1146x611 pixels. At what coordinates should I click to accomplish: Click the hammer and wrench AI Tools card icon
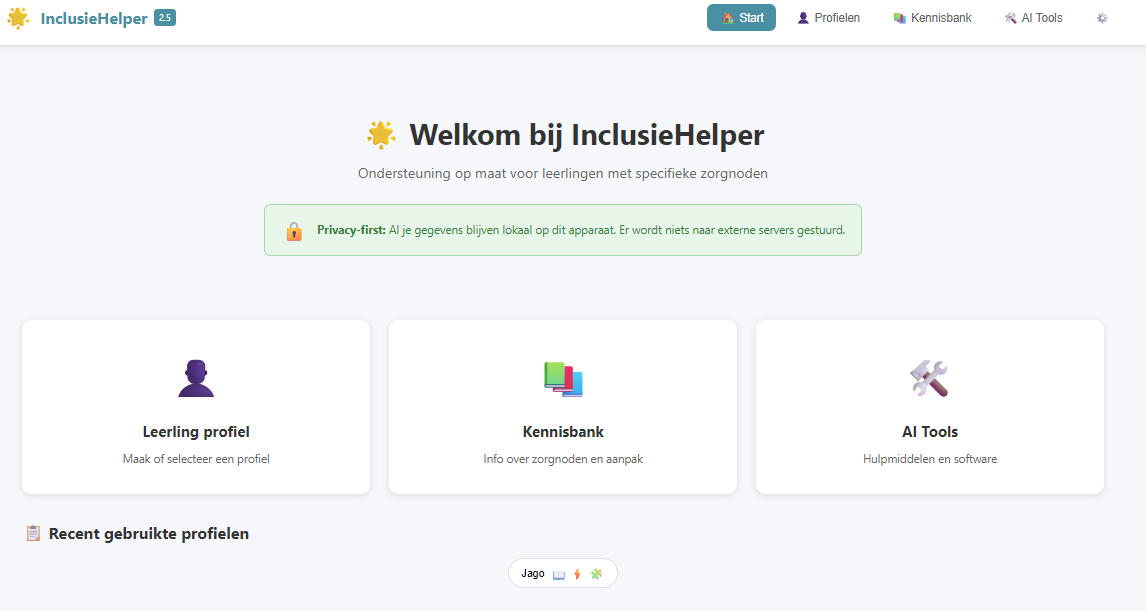[x=929, y=378]
